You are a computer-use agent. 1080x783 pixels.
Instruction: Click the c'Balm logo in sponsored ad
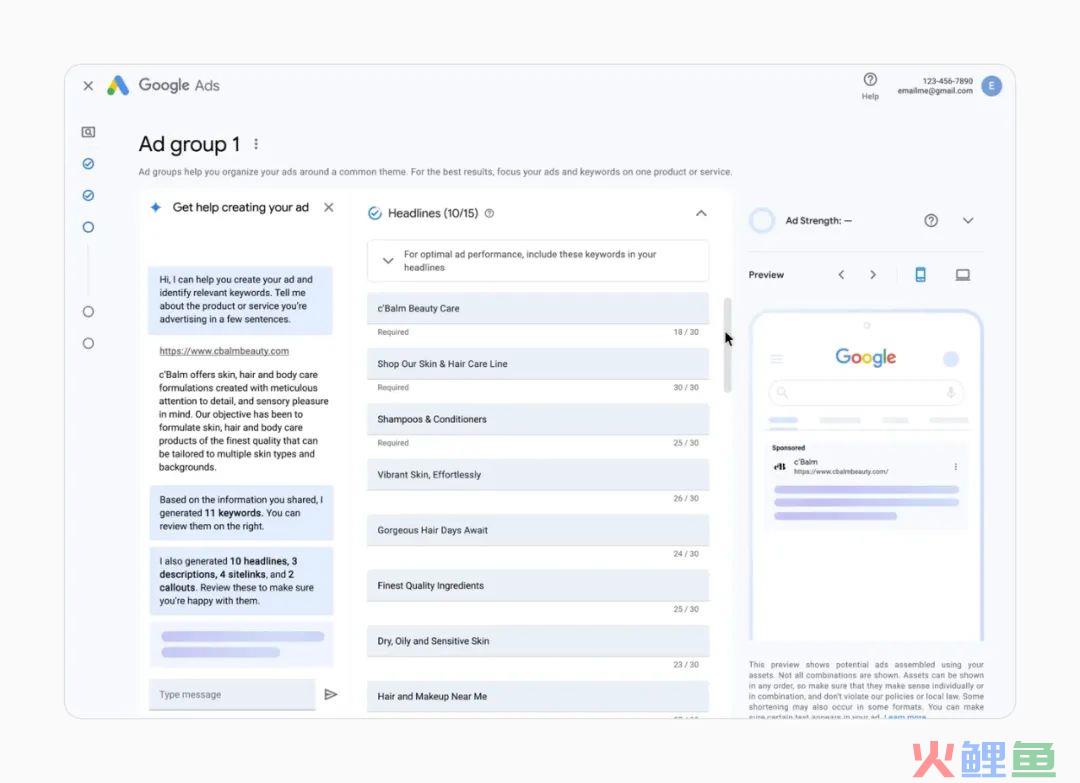click(780, 467)
